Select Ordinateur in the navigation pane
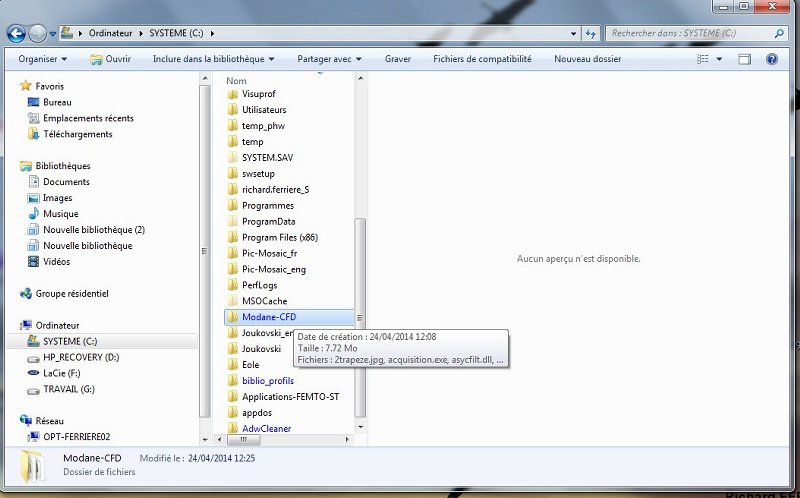The height and width of the screenshot is (498, 800). [57, 325]
